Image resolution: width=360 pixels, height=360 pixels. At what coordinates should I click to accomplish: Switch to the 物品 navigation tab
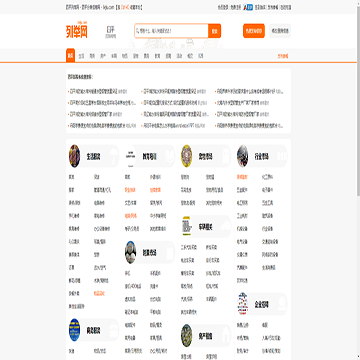pos(125,56)
